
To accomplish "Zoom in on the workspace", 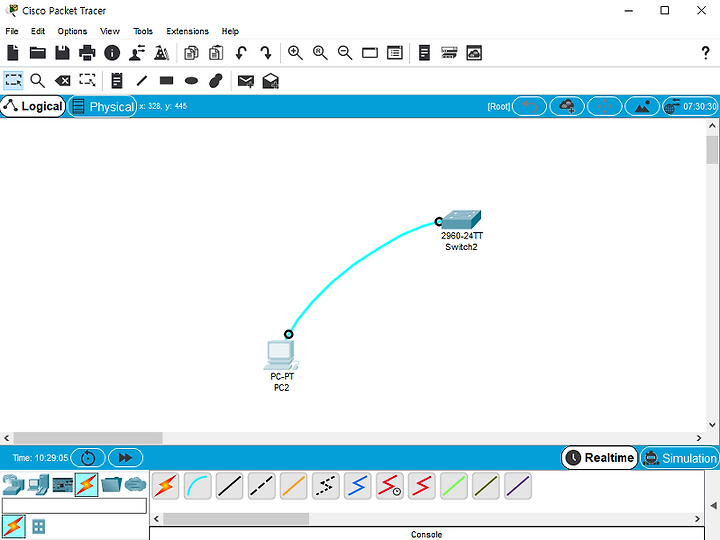I will 295,53.
